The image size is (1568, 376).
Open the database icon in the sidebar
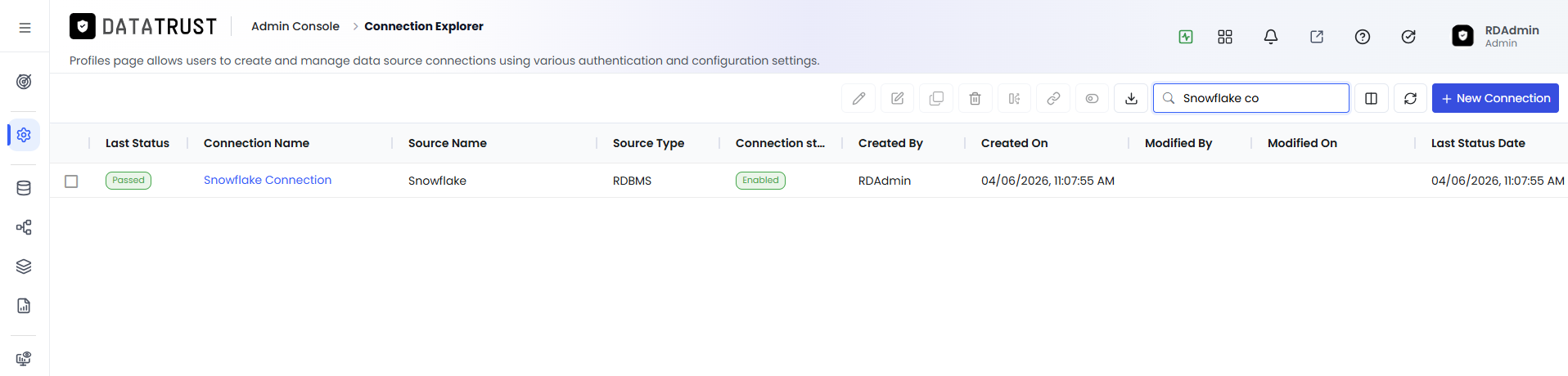pos(24,188)
